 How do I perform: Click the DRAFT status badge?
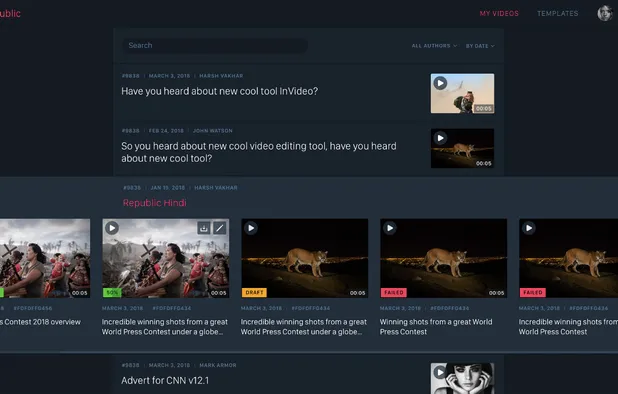click(x=254, y=292)
